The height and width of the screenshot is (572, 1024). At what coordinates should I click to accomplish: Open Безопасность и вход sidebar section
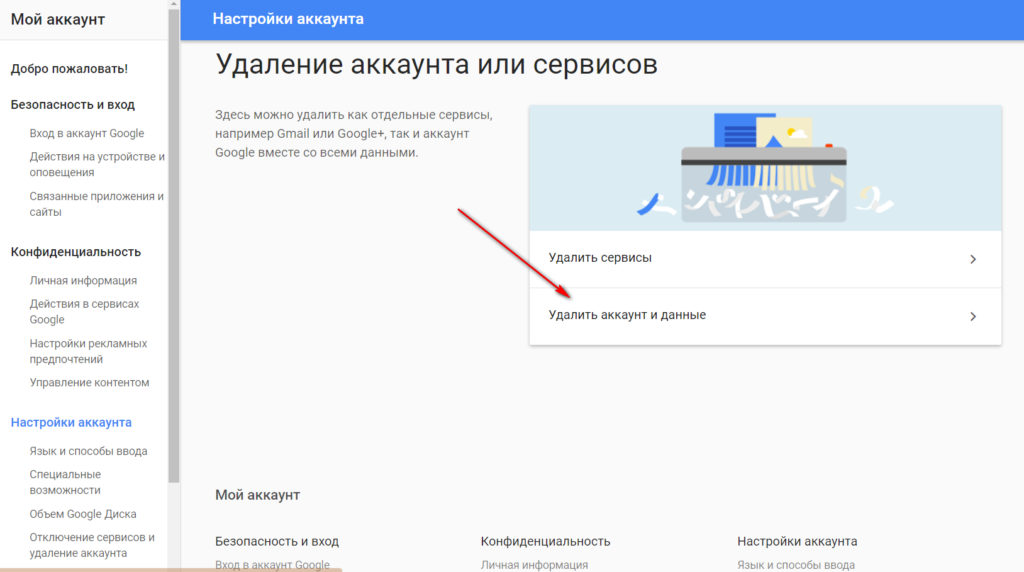pyautogui.click(x=72, y=104)
